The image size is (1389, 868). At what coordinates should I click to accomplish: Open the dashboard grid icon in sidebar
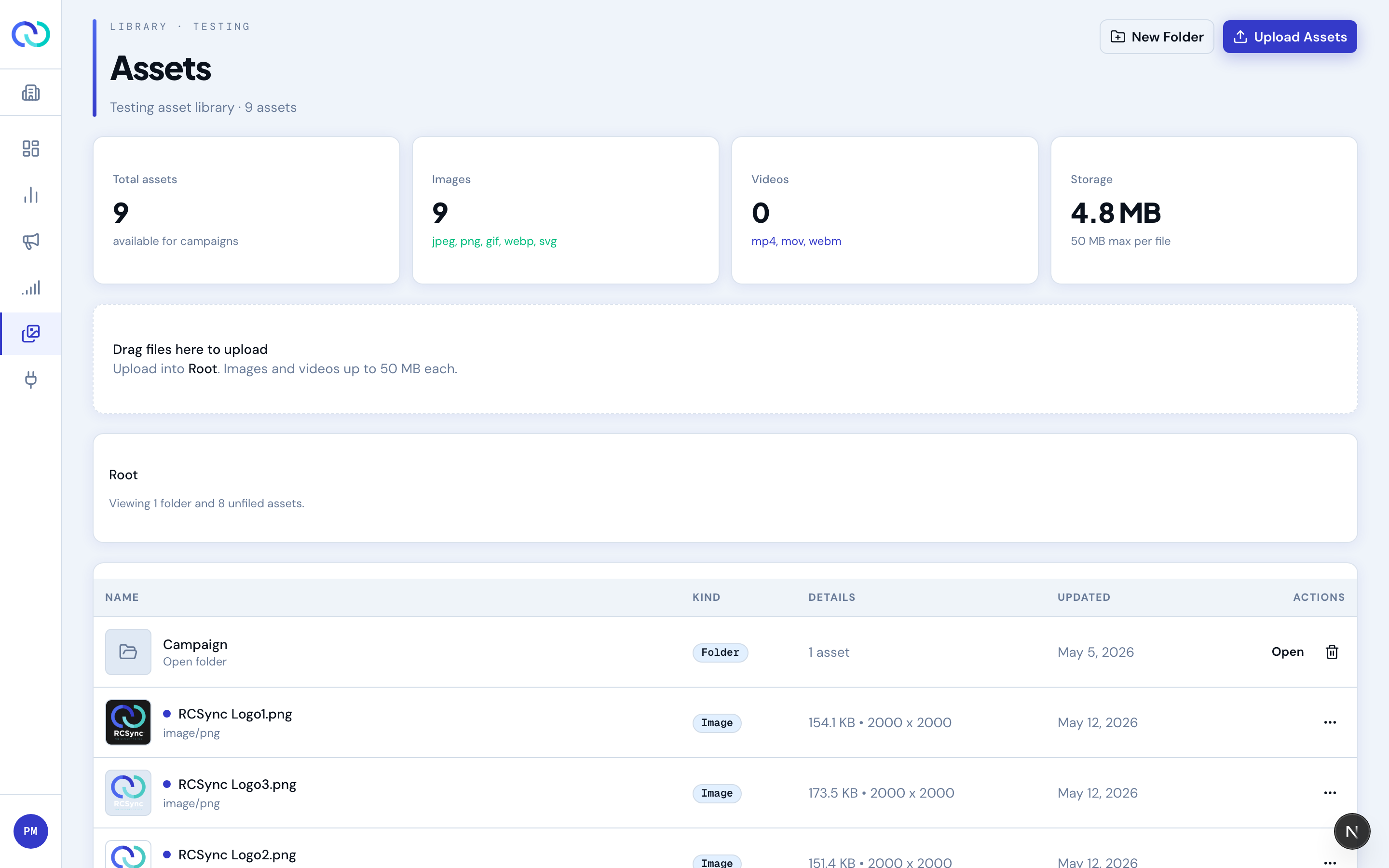[30, 149]
